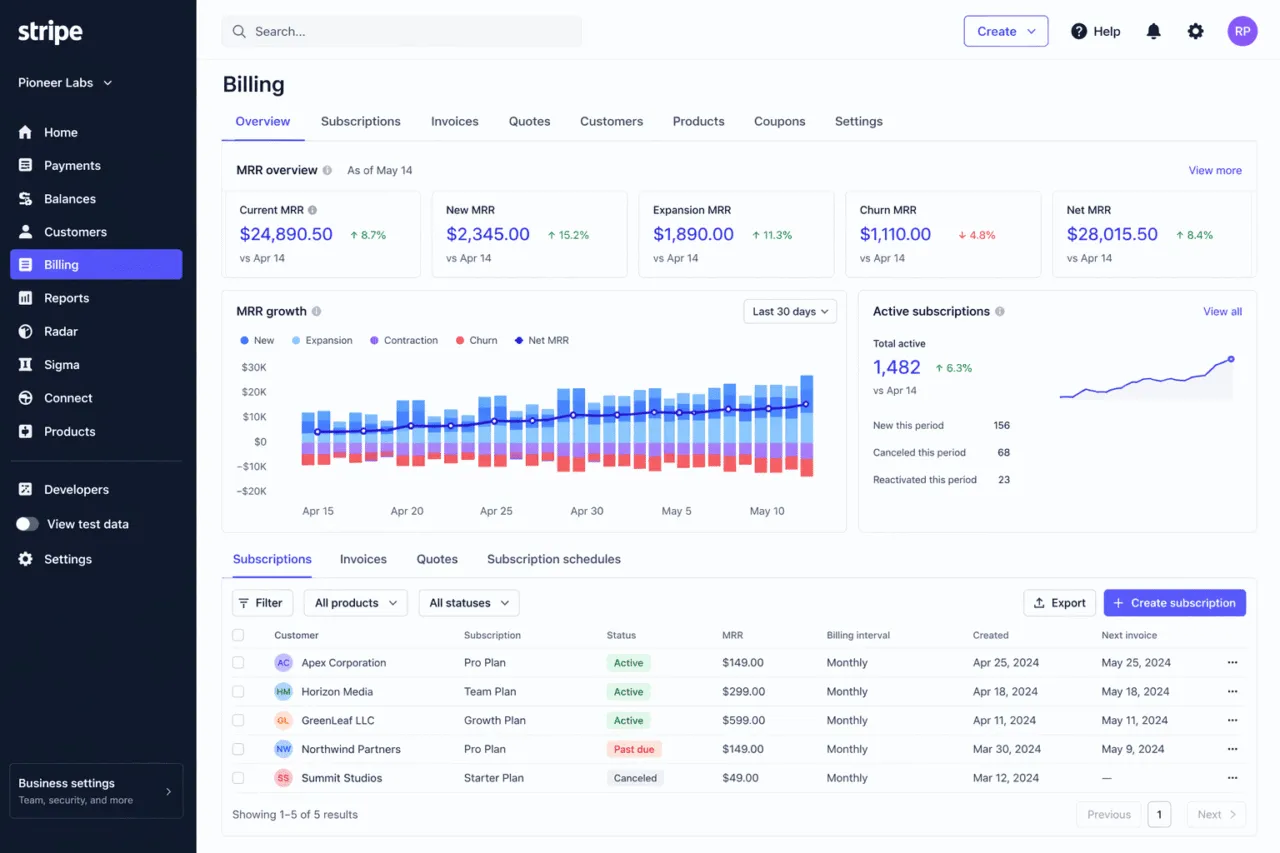The image size is (1280, 853).
Task: Switch to the Invoices tab in table section
Action: (x=363, y=559)
